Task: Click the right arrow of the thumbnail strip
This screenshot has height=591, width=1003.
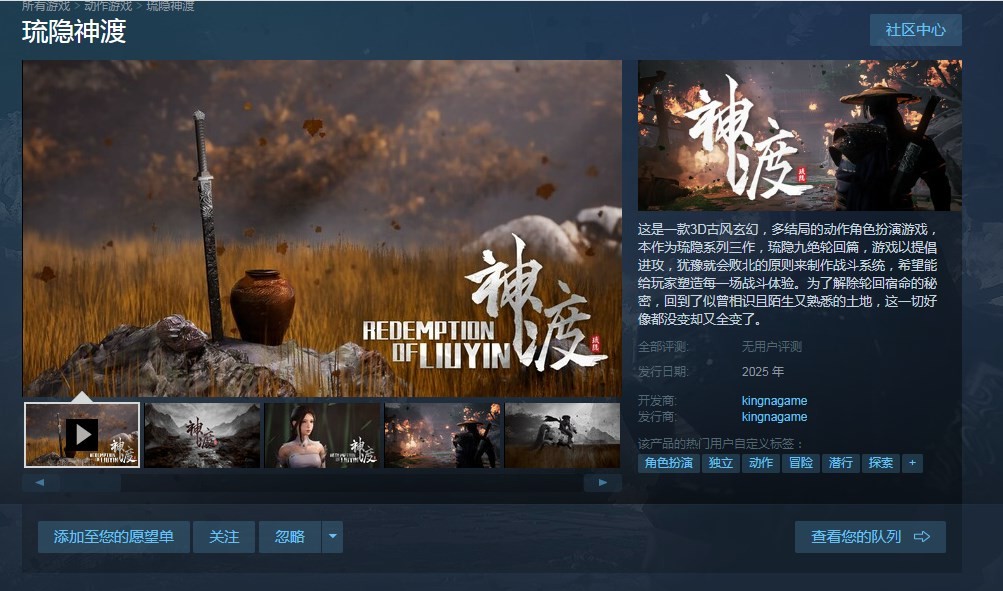Action: 602,483
